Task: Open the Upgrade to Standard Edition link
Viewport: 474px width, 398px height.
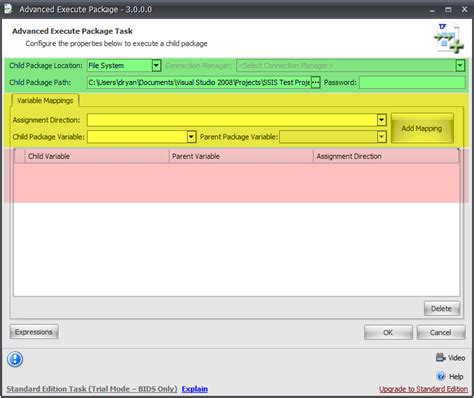Action: coord(423,389)
